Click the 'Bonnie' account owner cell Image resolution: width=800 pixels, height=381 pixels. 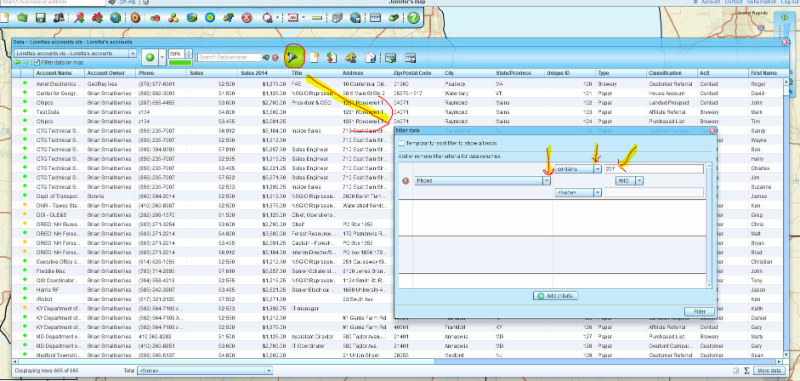tap(110, 196)
